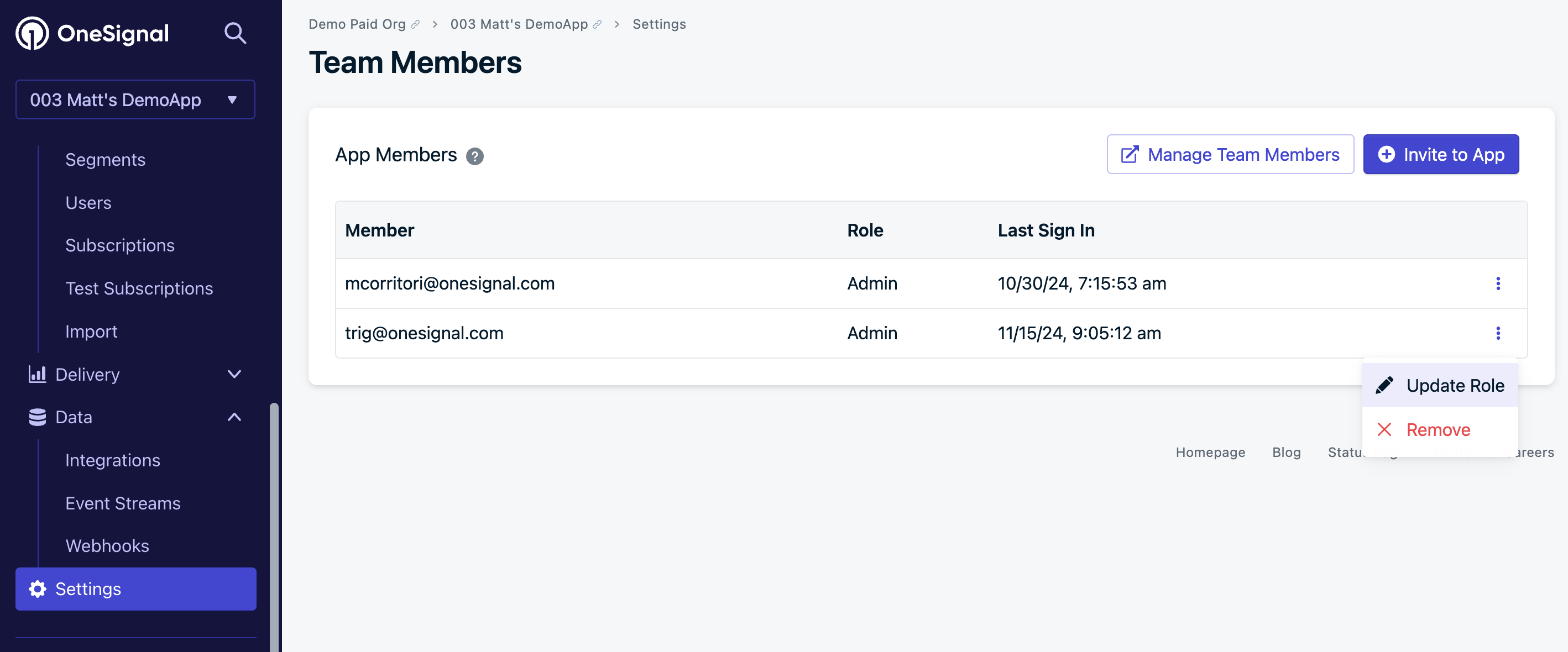The height and width of the screenshot is (652, 1568).
Task: Click the Settings breadcrumb
Action: (x=658, y=24)
